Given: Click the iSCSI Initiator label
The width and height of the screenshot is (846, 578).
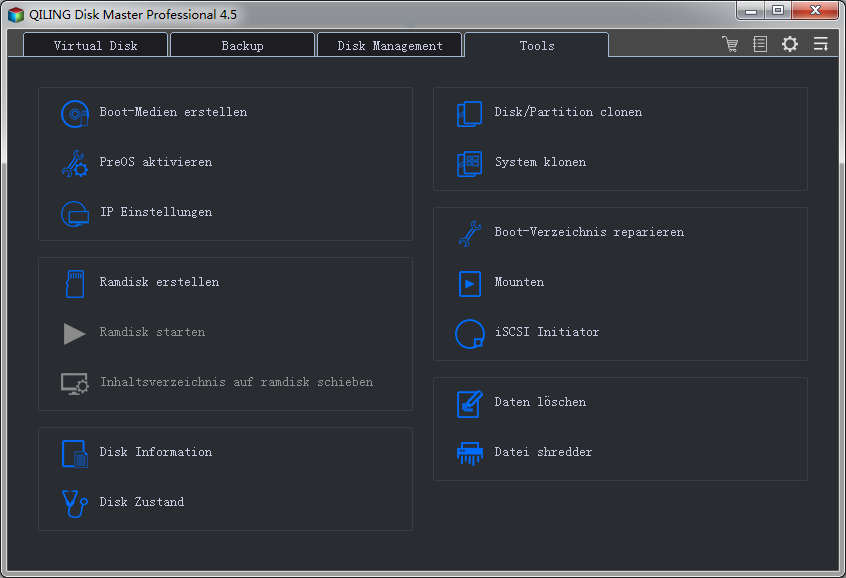Looking at the screenshot, I should [x=547, y=332].
